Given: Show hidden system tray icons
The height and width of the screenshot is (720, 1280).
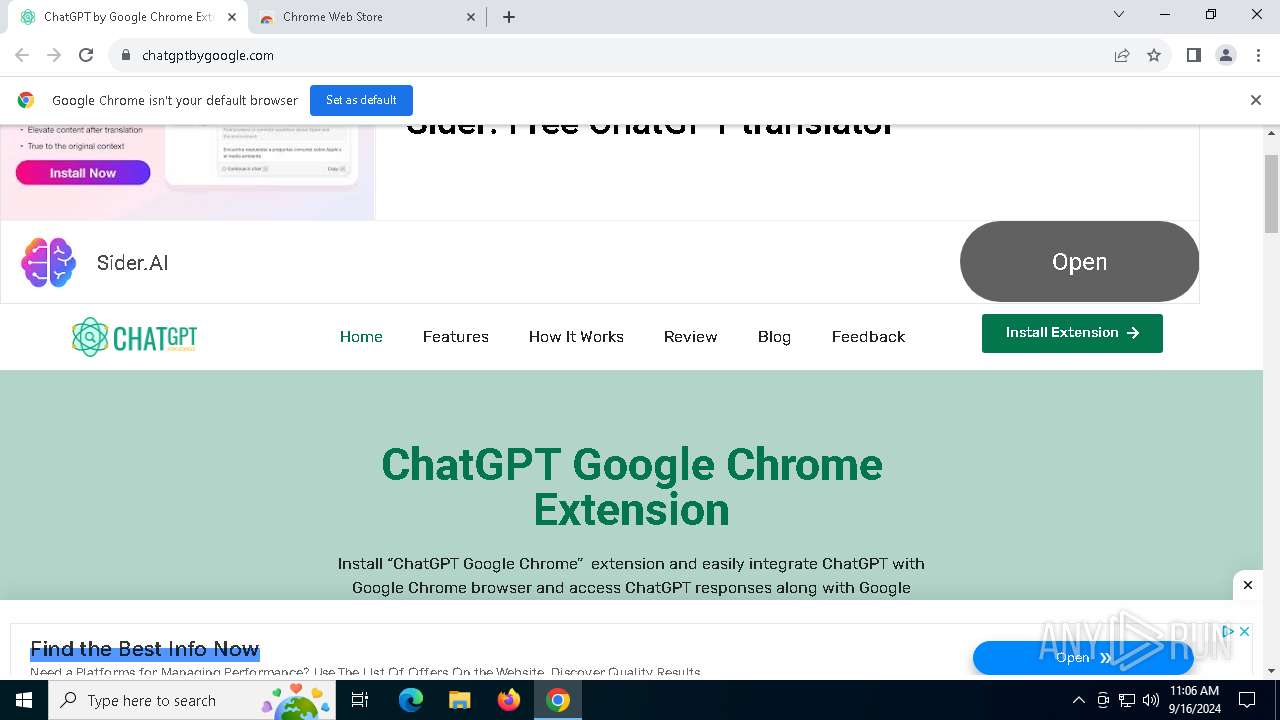Looking at the screenshot, I should [1078, 700].
